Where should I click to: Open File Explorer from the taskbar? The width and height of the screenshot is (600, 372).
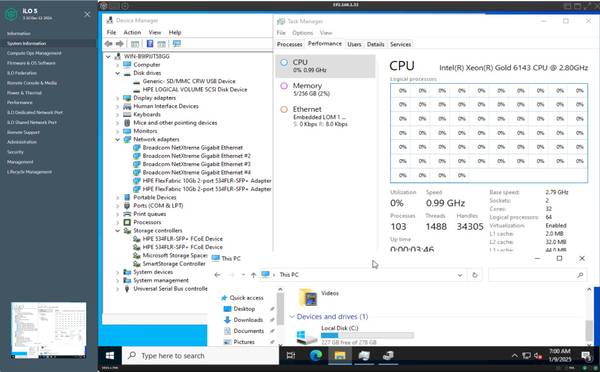tap(340, 356)
